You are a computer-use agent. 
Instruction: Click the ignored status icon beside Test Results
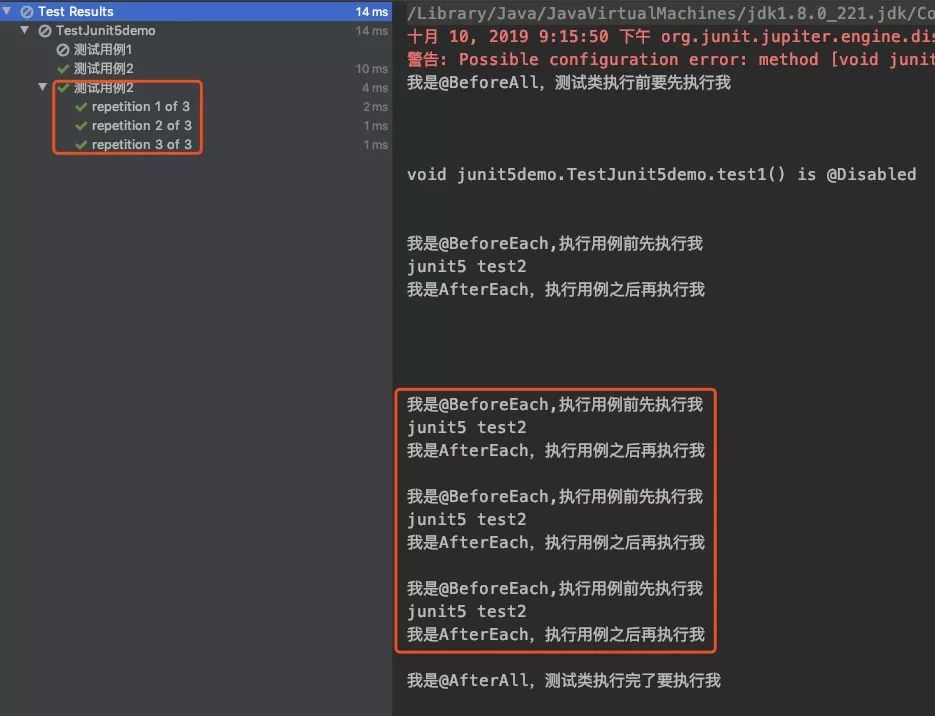pyautogui.click(x=27, y=11)
